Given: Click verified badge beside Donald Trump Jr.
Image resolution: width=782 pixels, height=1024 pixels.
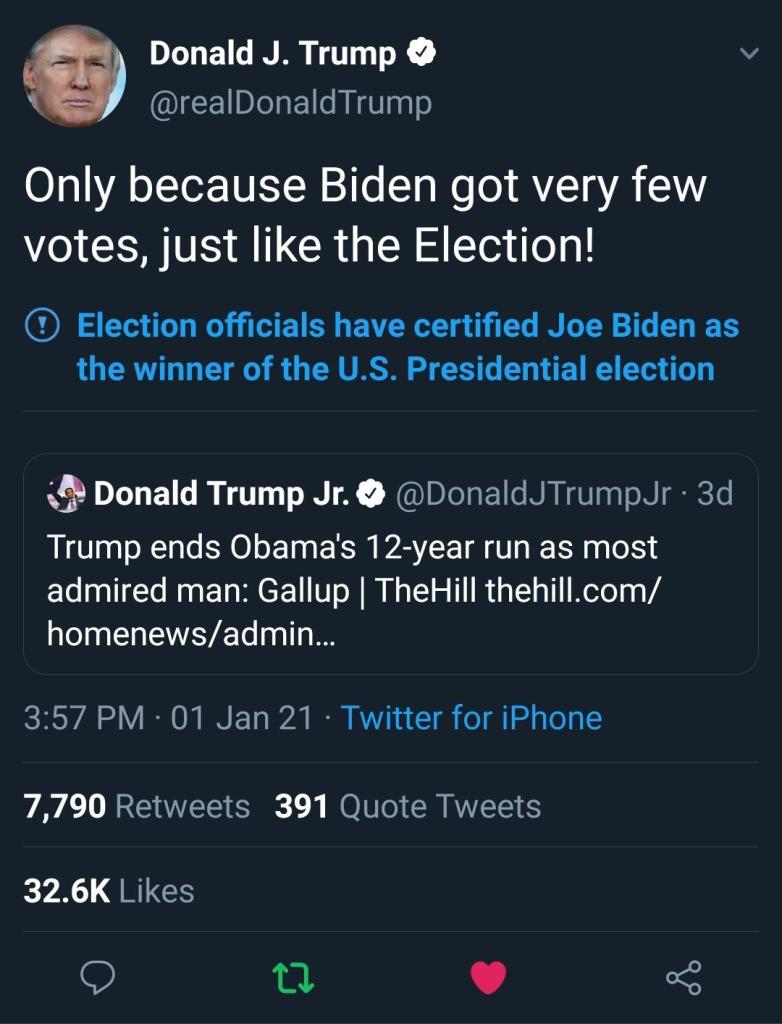Looking at the screenshot, I should pyautogui.click(x=372, y=494).
